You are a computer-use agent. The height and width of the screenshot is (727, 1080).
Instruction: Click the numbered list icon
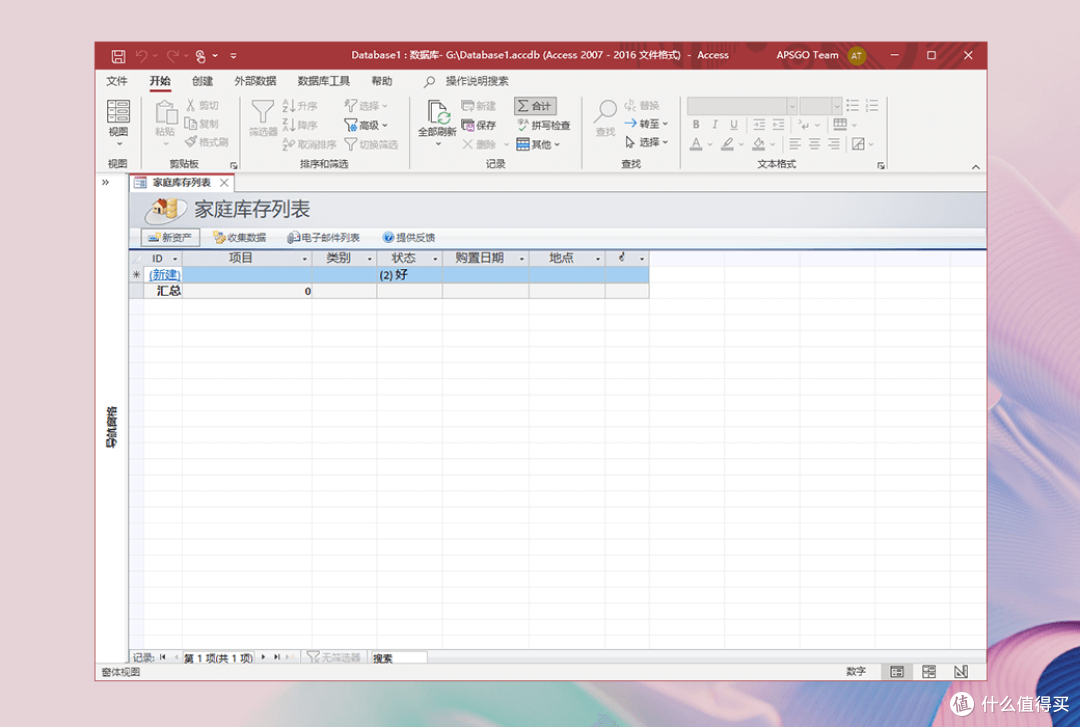coord(872,105)
